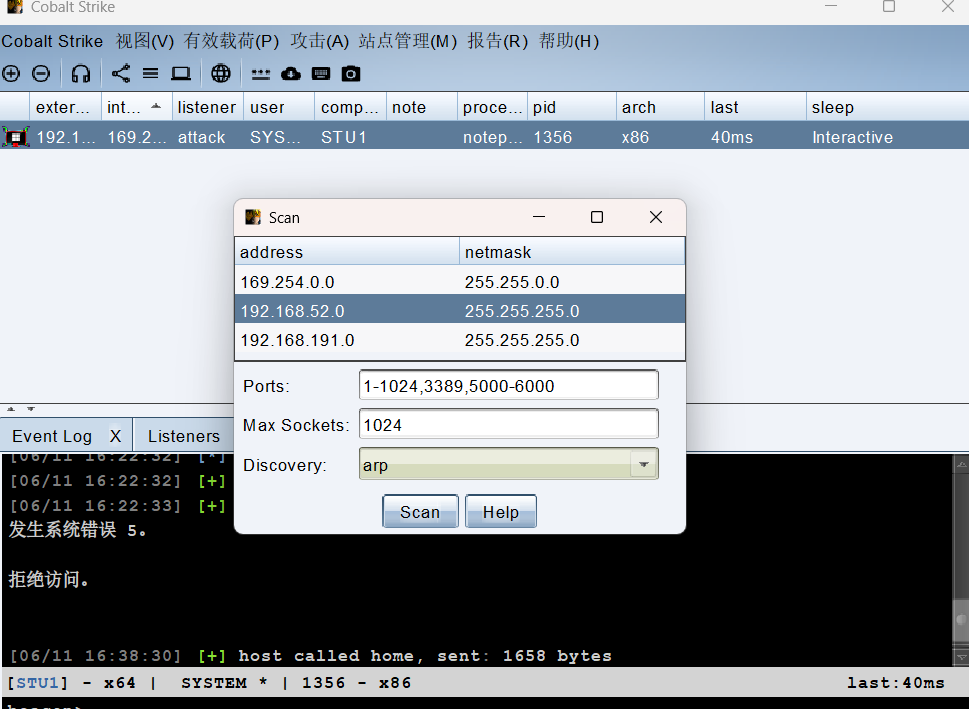The width and height of the screenshot is (969, 709).
Task: Switch to session table view icon
Action: (x=150, y=74)
